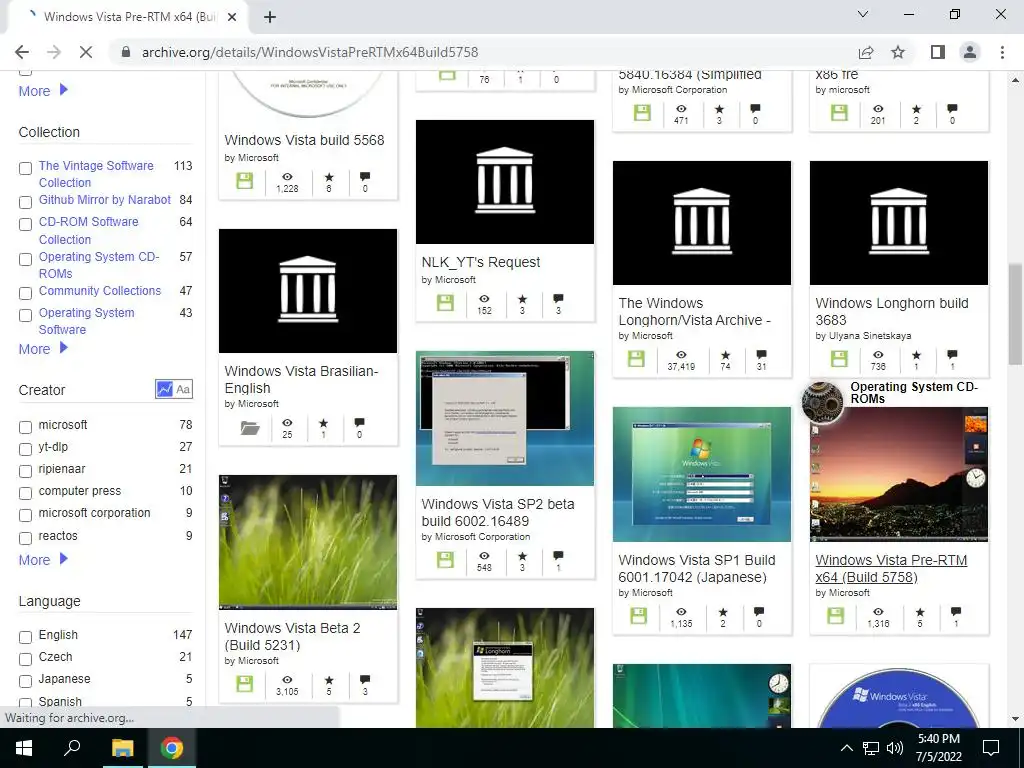The width and height of the screenshot is (1024, 768).
Task: Check Github Mirror by Narabot filter
Action: (25, 202)
